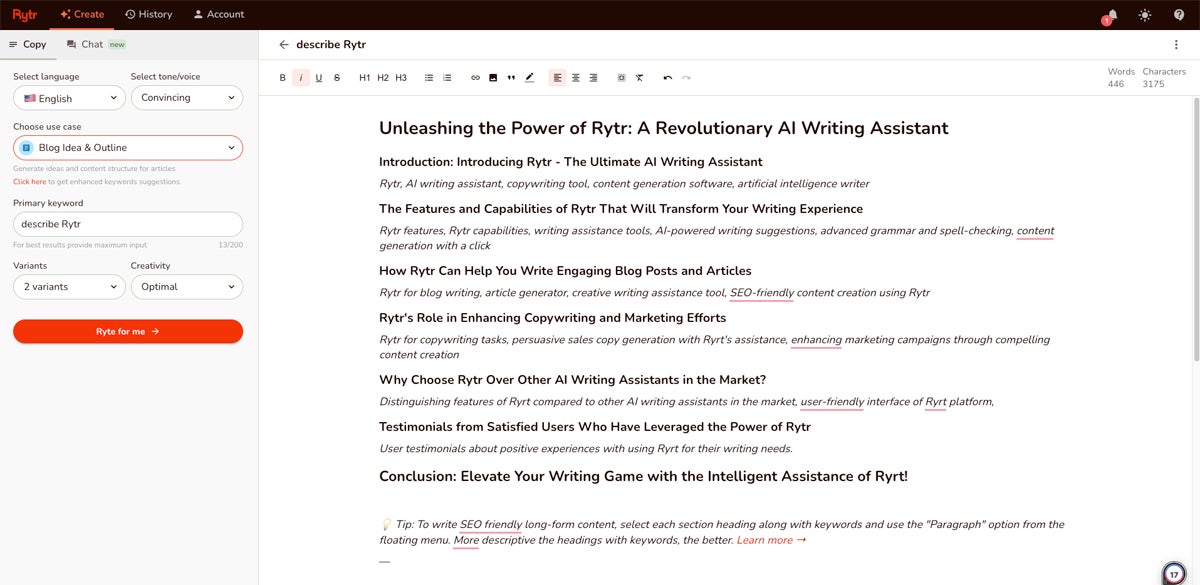Click the select-all icon in toolbar
The height and width of the screenshot is (585, 1200).
[622, 78]
